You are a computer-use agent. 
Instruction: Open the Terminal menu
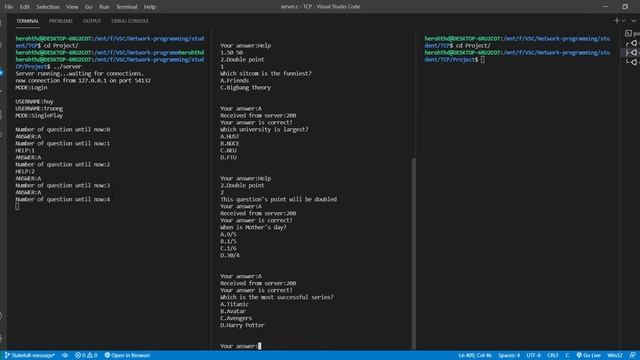(127, 7)
